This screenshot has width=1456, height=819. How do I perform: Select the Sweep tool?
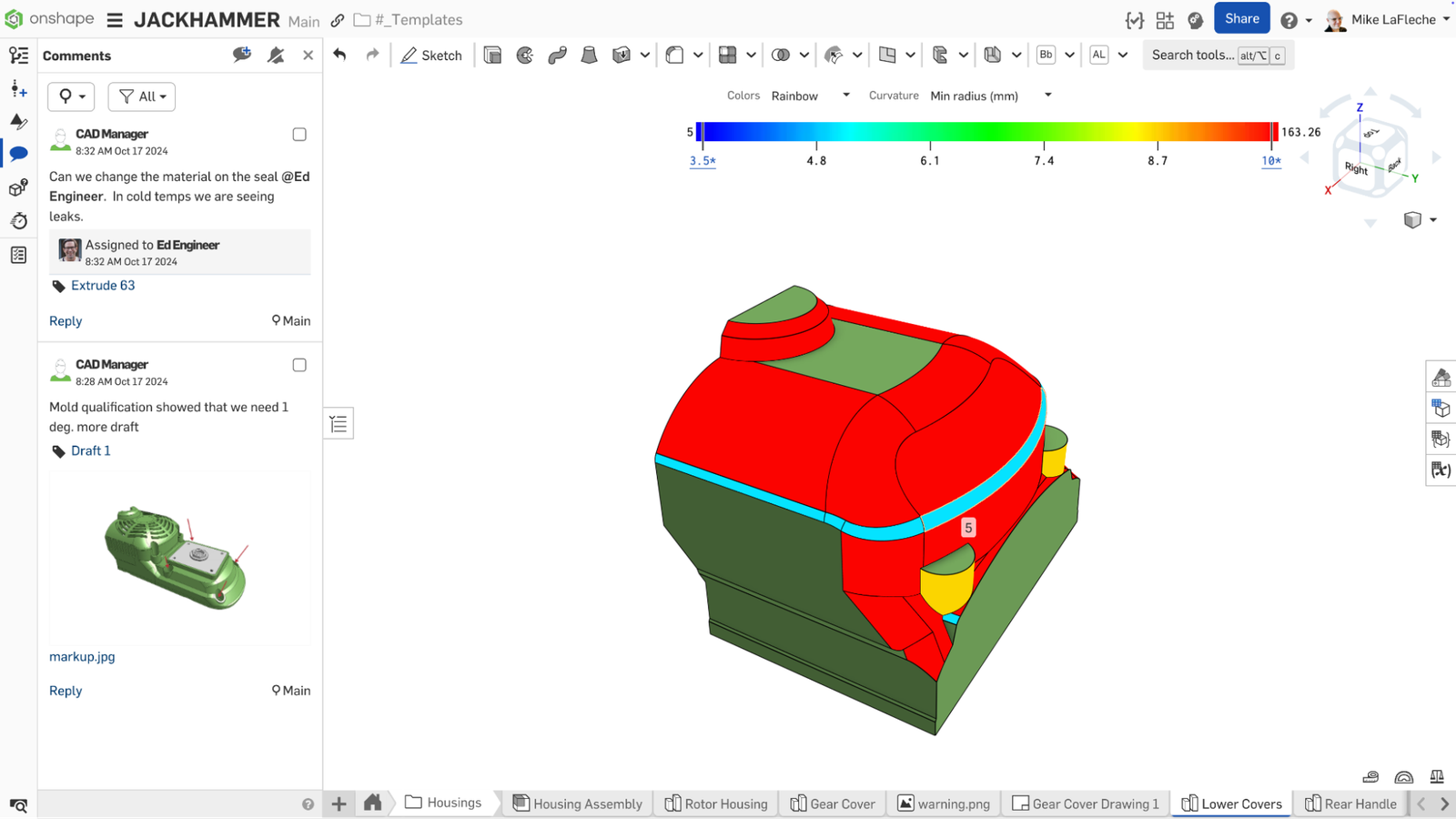(x=557, y=55)
